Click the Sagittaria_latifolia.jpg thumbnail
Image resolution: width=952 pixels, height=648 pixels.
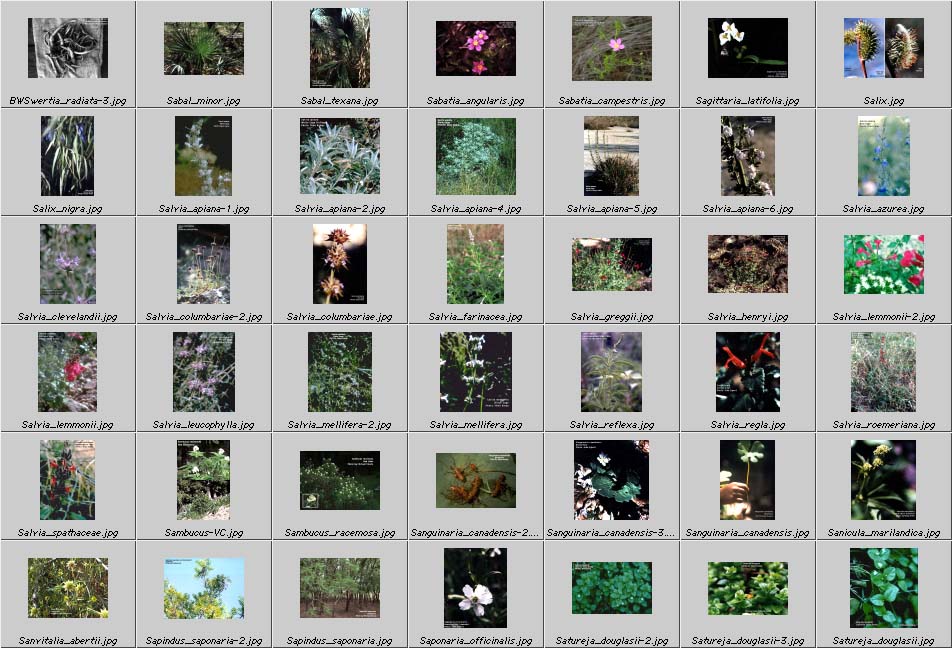(747, 48)
